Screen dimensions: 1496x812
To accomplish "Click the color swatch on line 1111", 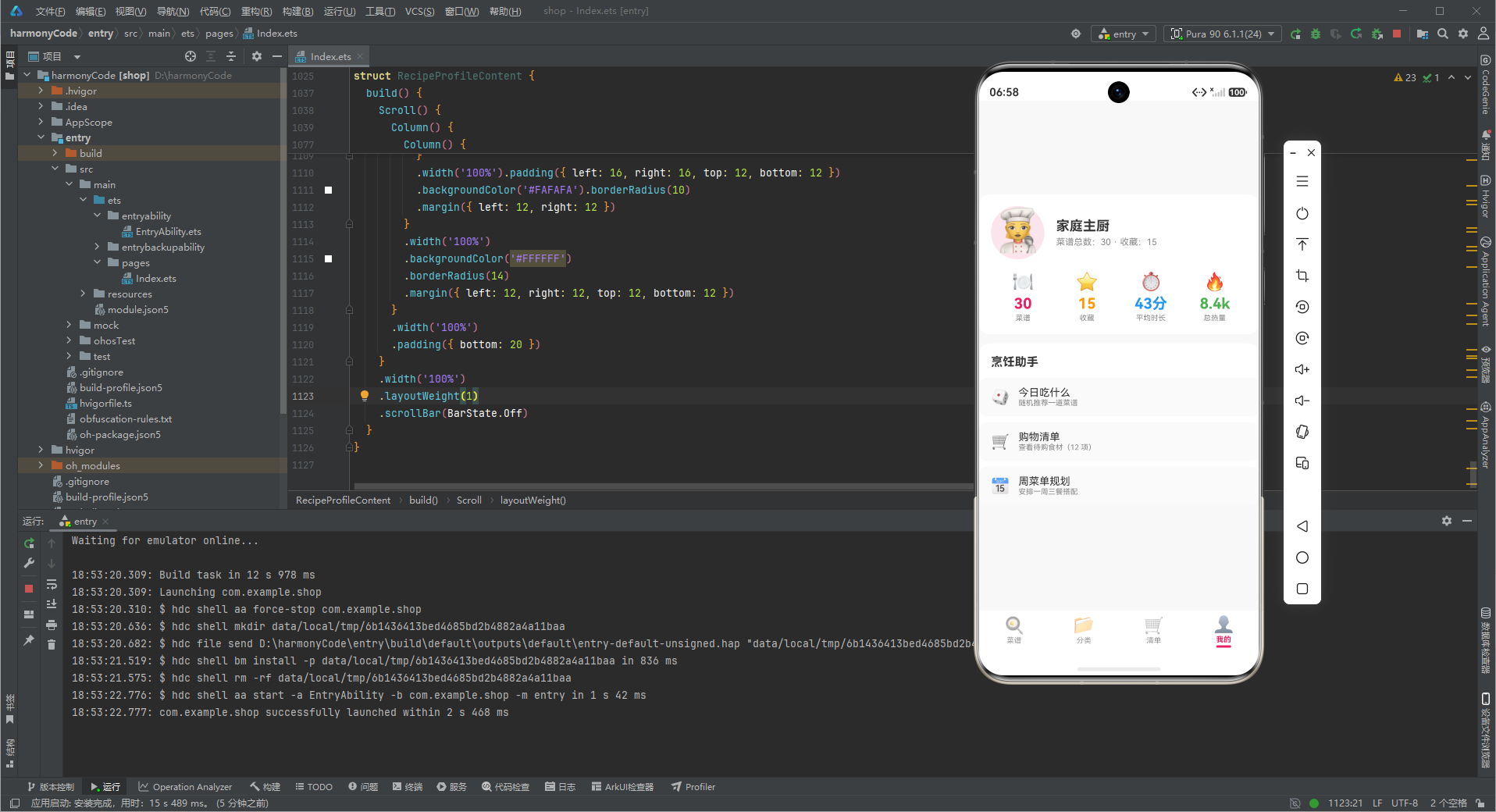I will click(328, 190).
